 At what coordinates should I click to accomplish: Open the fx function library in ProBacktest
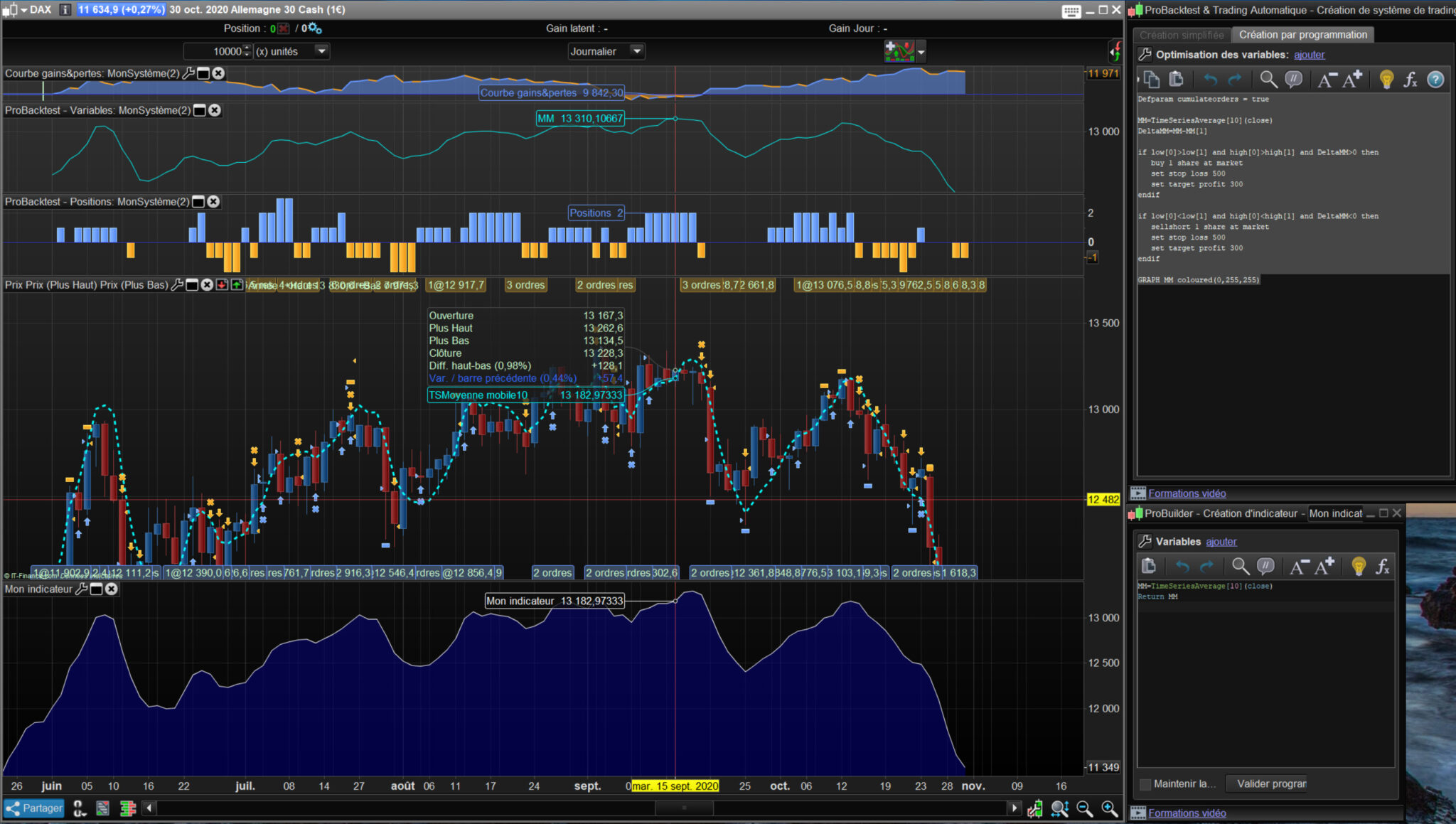(1410, 80)
